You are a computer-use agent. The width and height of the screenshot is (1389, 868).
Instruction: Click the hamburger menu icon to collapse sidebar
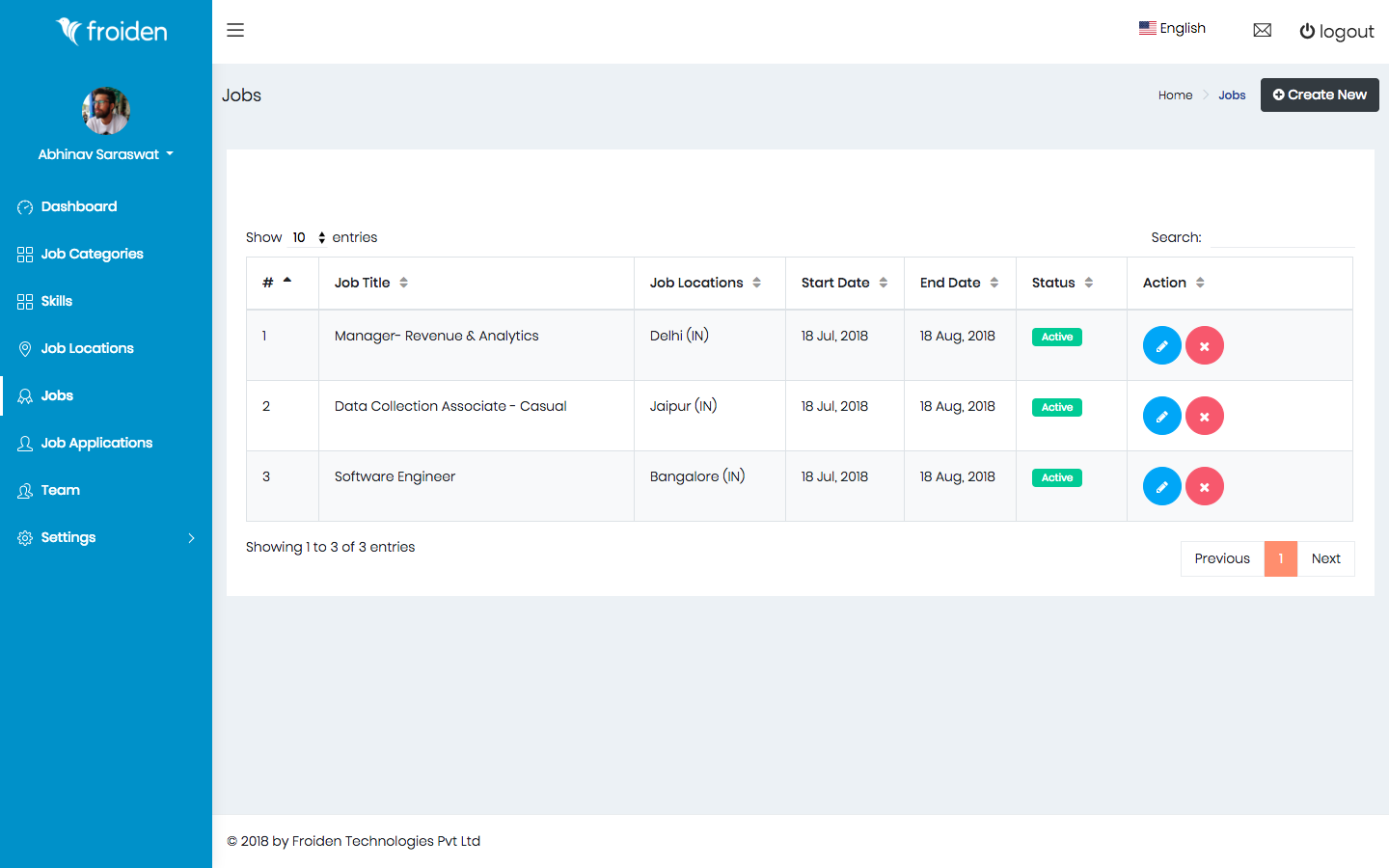(235, 30)
